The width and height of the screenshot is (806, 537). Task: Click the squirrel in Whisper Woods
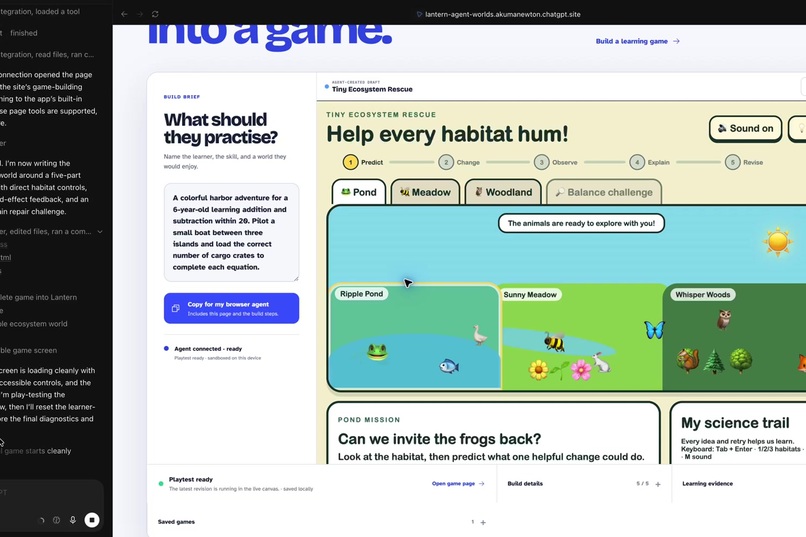click(x=687, y=361)
